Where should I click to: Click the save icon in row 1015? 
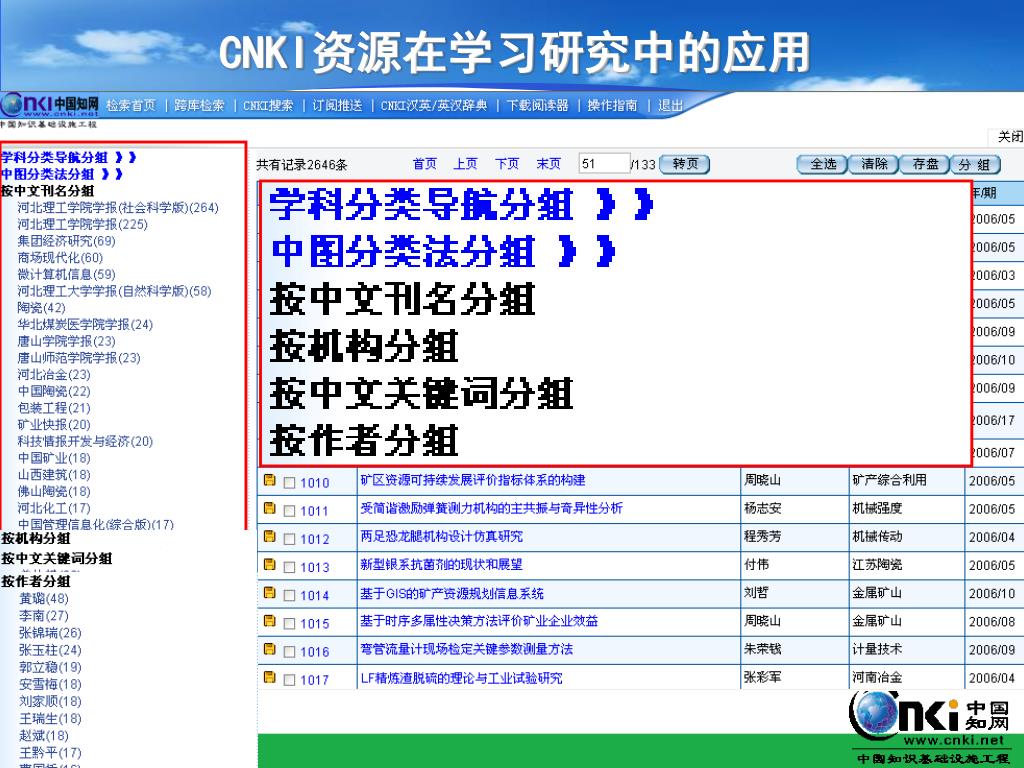tap(269, 621)
